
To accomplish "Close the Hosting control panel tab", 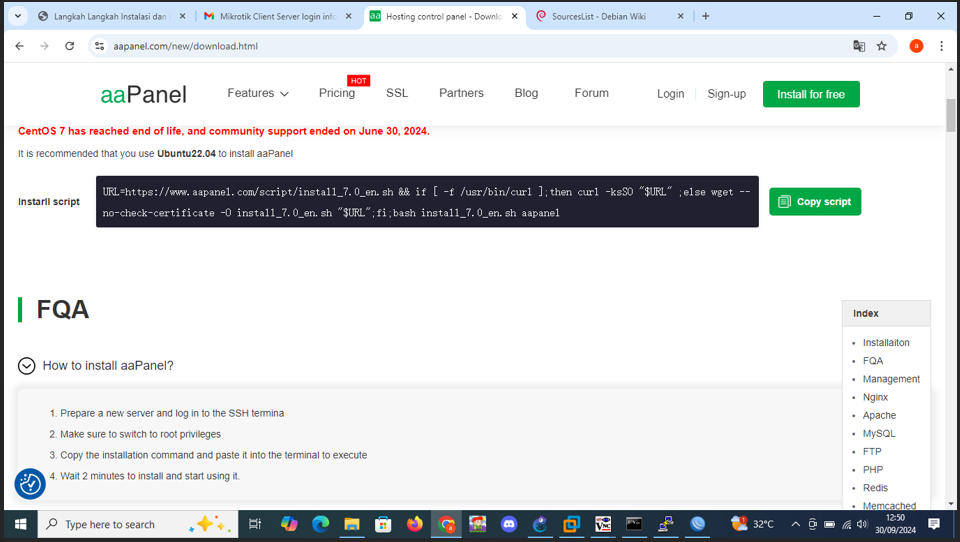I will click(514, 17).
